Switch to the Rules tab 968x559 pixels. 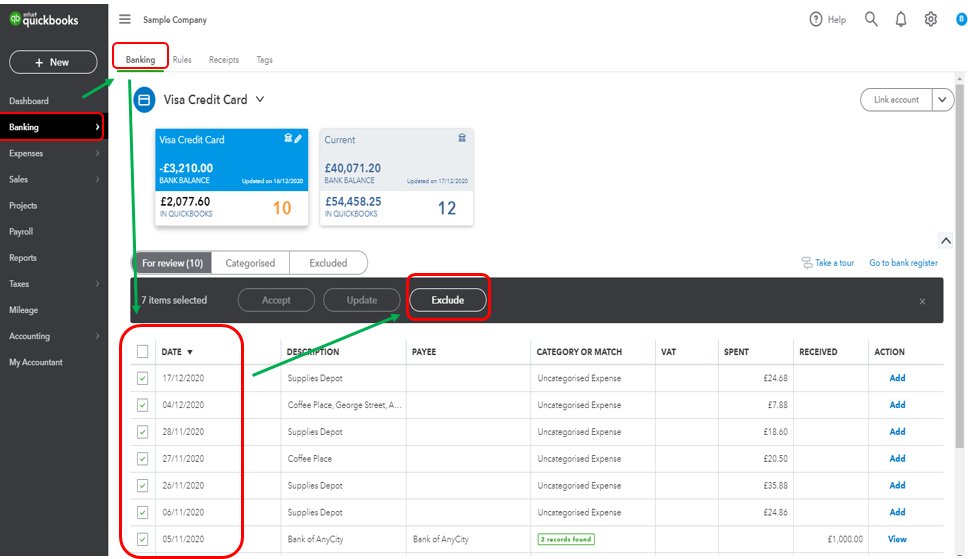(182, 60)
